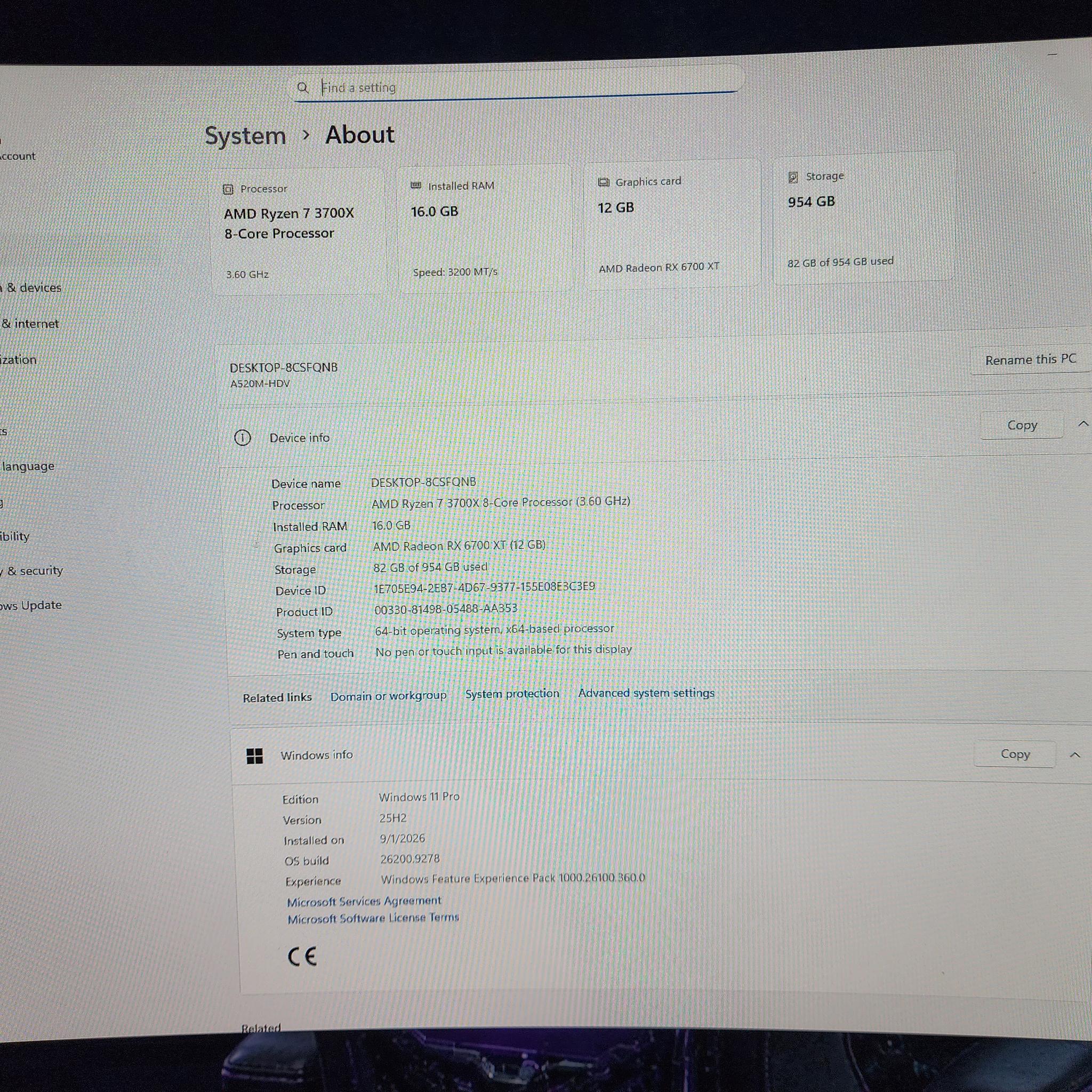Open the 'ibility' (Accessibility) sidebar item
The width and height of the screenshot is (1092, 1092).
coord(15,536)
